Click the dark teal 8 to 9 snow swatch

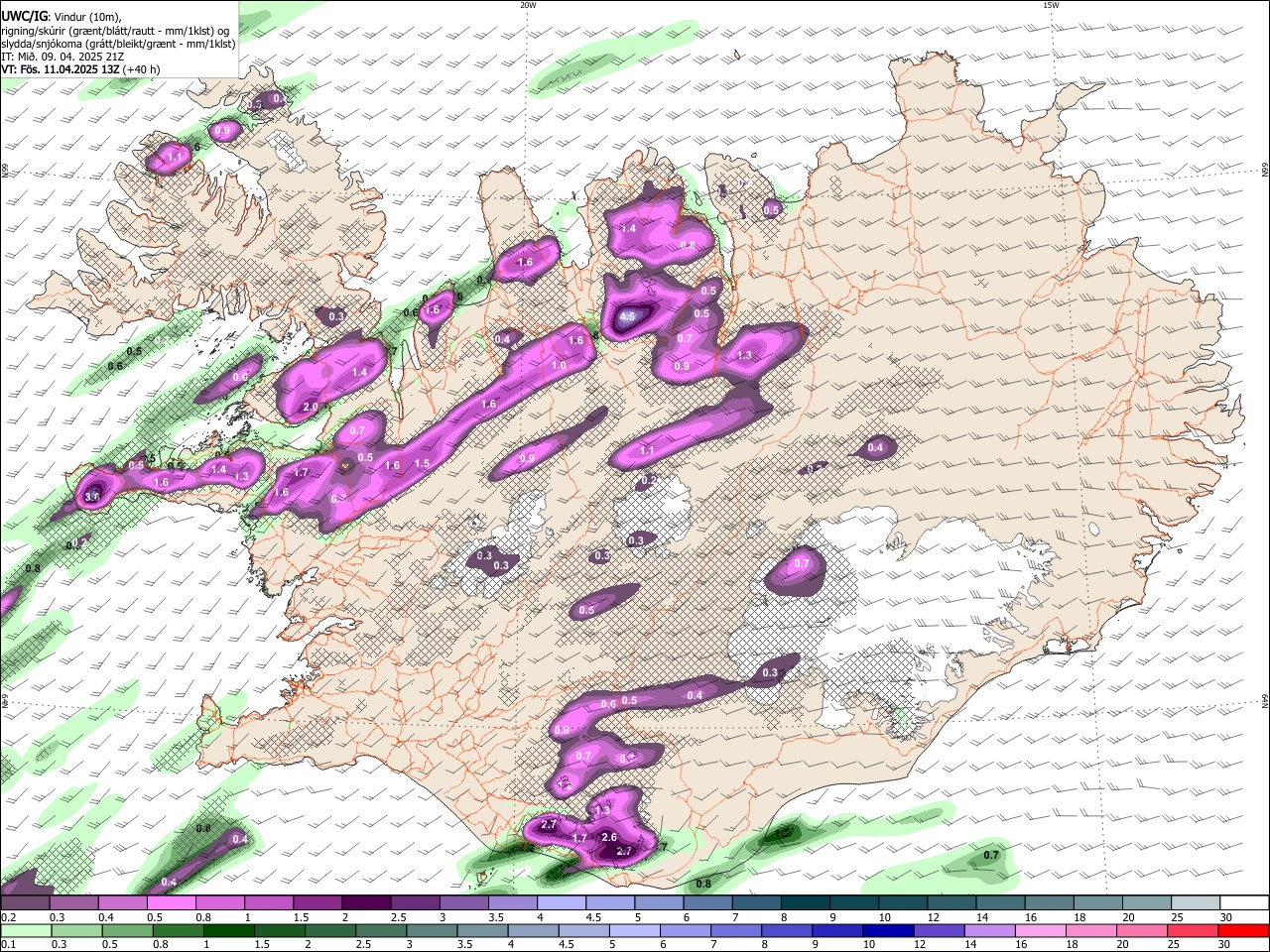(x=805, y=903)
